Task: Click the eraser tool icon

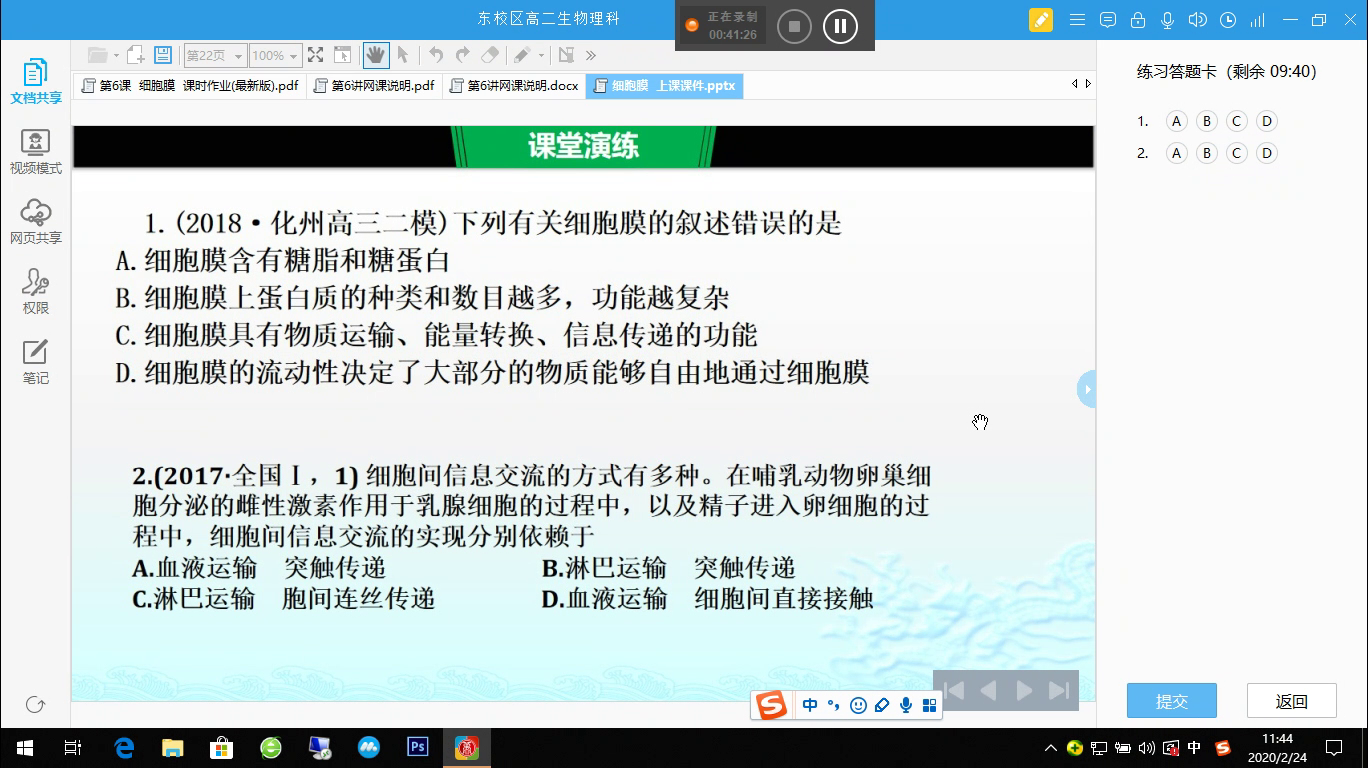Action: 490,55
